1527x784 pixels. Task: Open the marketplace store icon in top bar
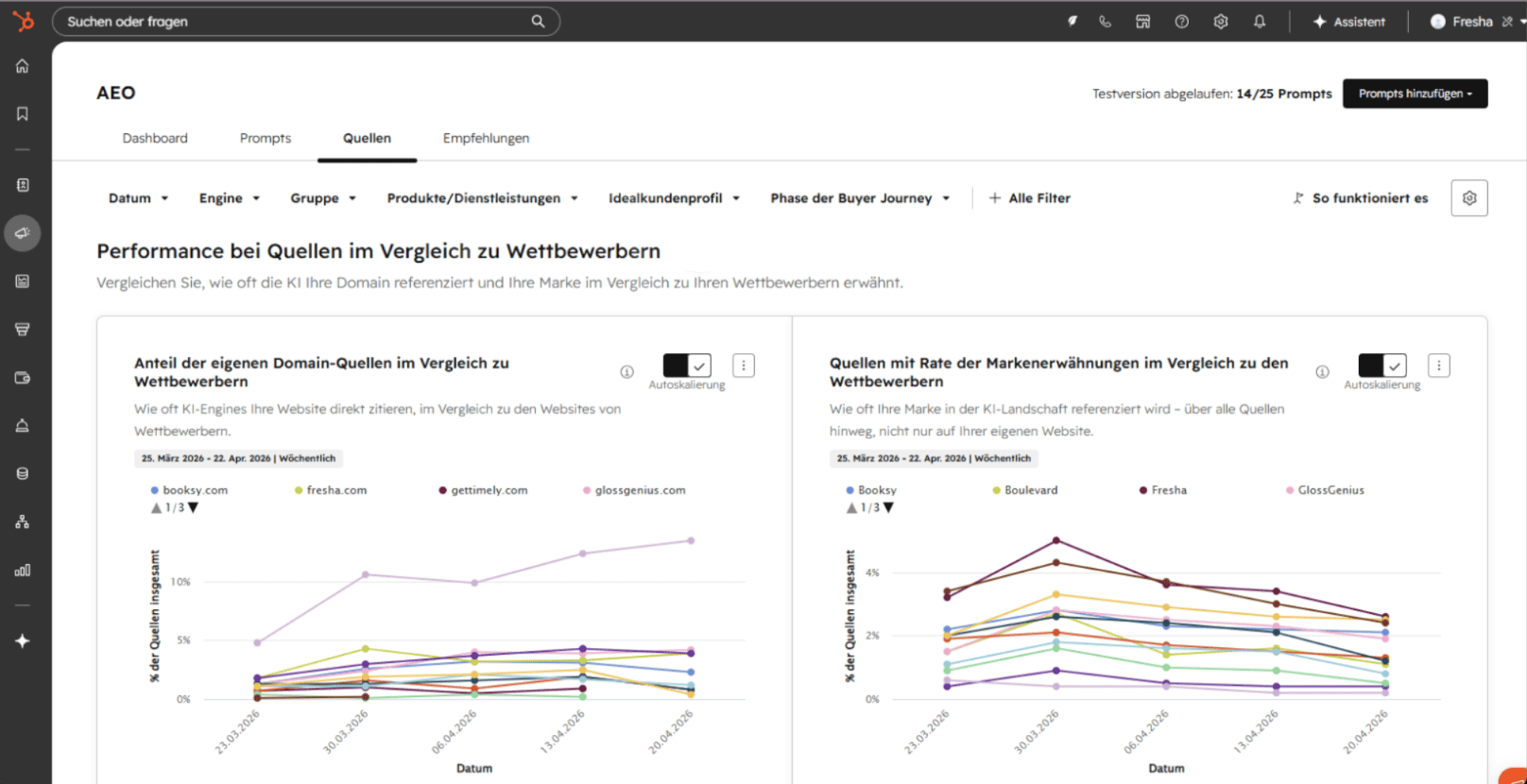tap(1142, 21)
